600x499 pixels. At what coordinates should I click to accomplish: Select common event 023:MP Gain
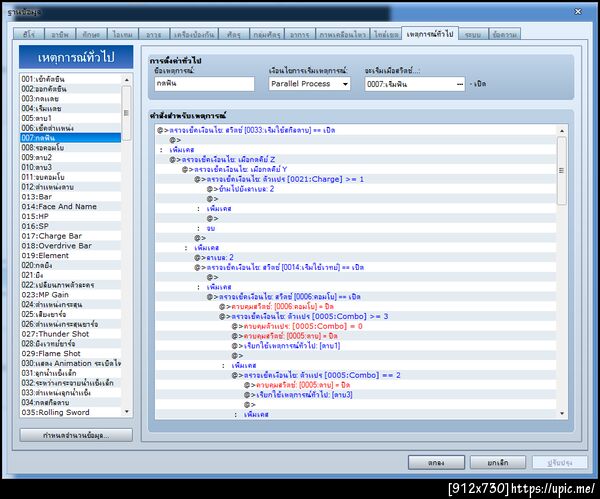tap(70, 295)
